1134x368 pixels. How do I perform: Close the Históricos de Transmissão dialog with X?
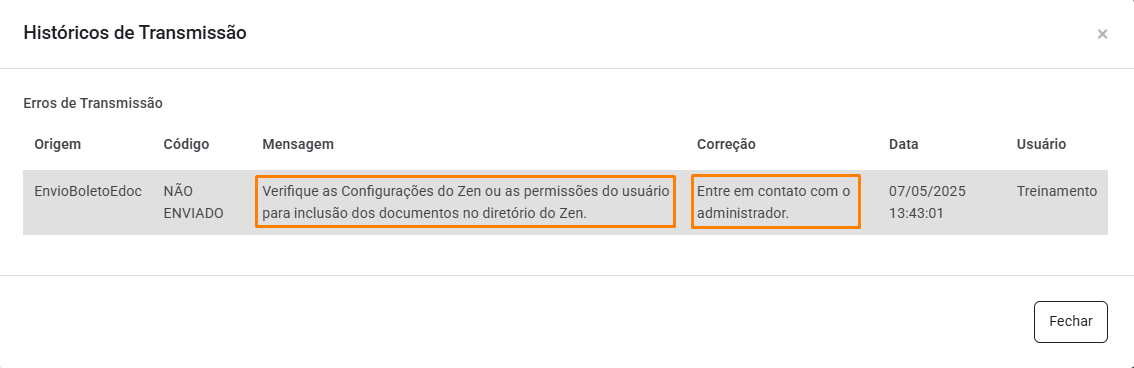coord(1102,34)
